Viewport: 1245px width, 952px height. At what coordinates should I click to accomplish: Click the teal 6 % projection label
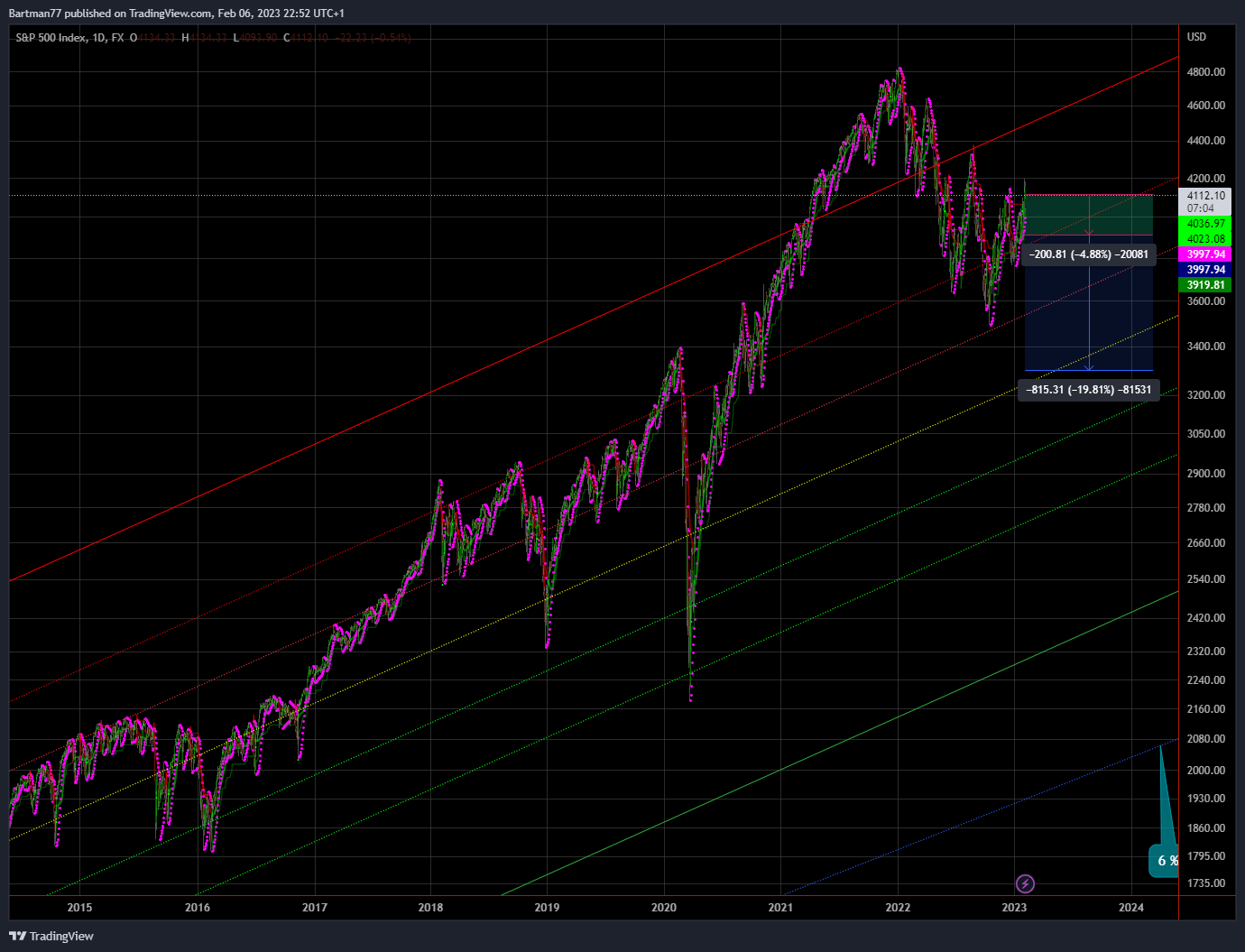tap(1165, 861)
